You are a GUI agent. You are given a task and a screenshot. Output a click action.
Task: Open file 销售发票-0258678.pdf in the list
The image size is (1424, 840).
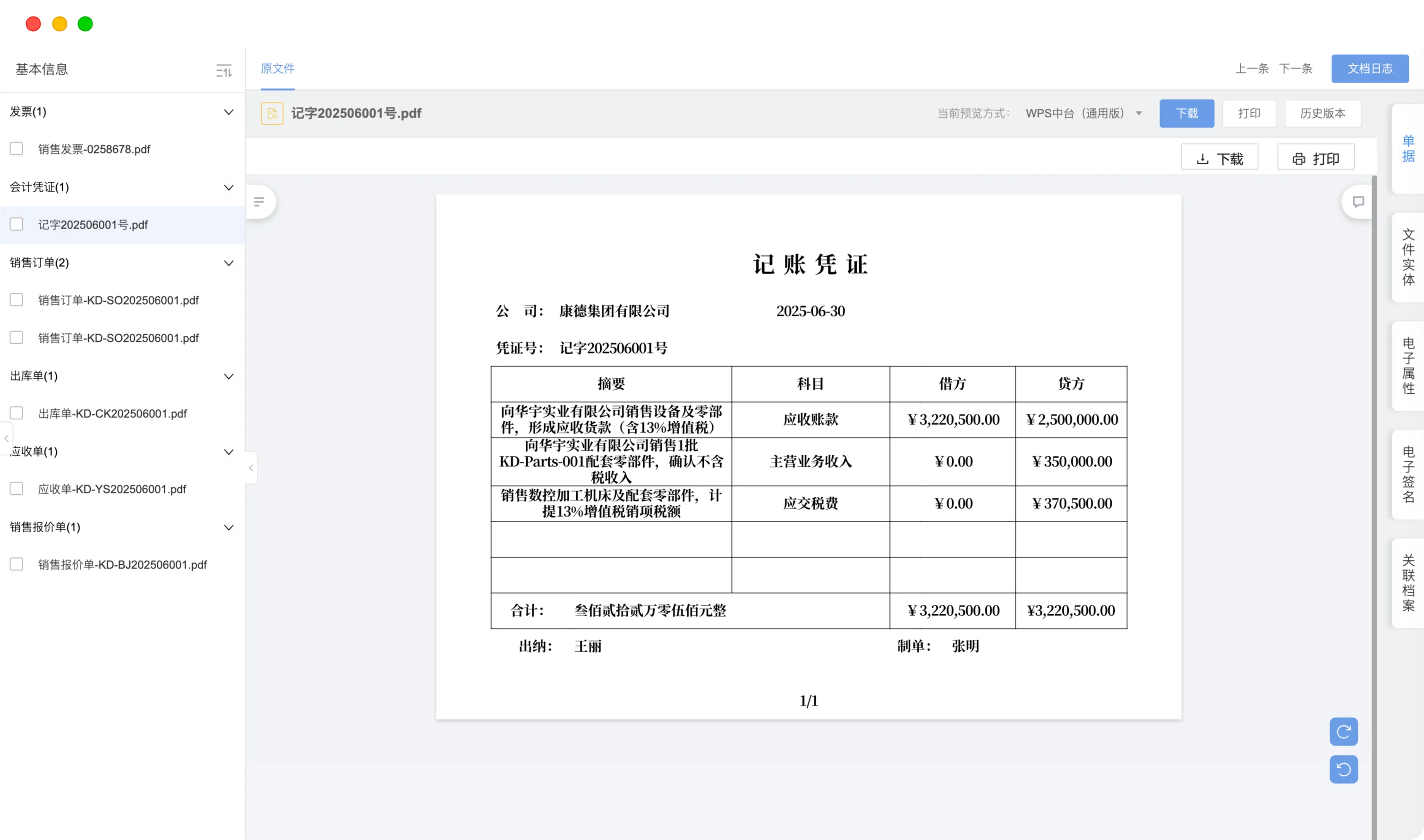94,149
